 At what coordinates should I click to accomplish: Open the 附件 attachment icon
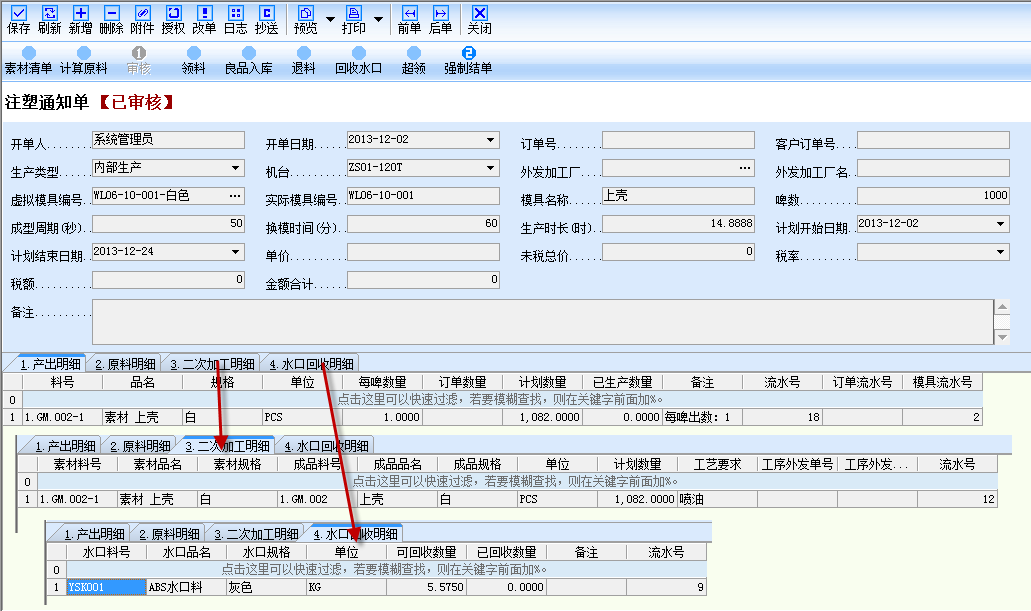click(142, 20)
